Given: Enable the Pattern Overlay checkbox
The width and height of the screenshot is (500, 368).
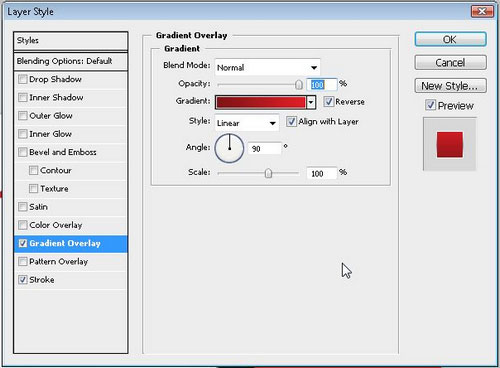Looking at the screenshot, I should pos(23,261).
